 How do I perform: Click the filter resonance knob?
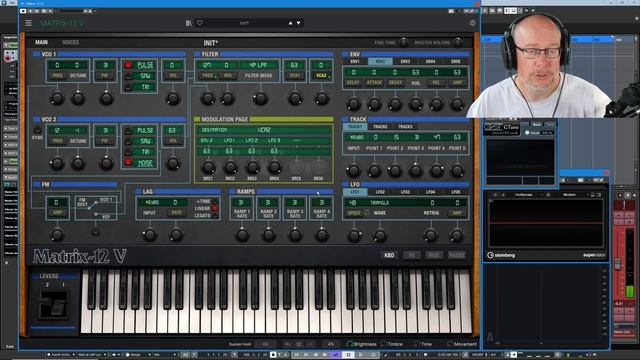click(227, 98)
